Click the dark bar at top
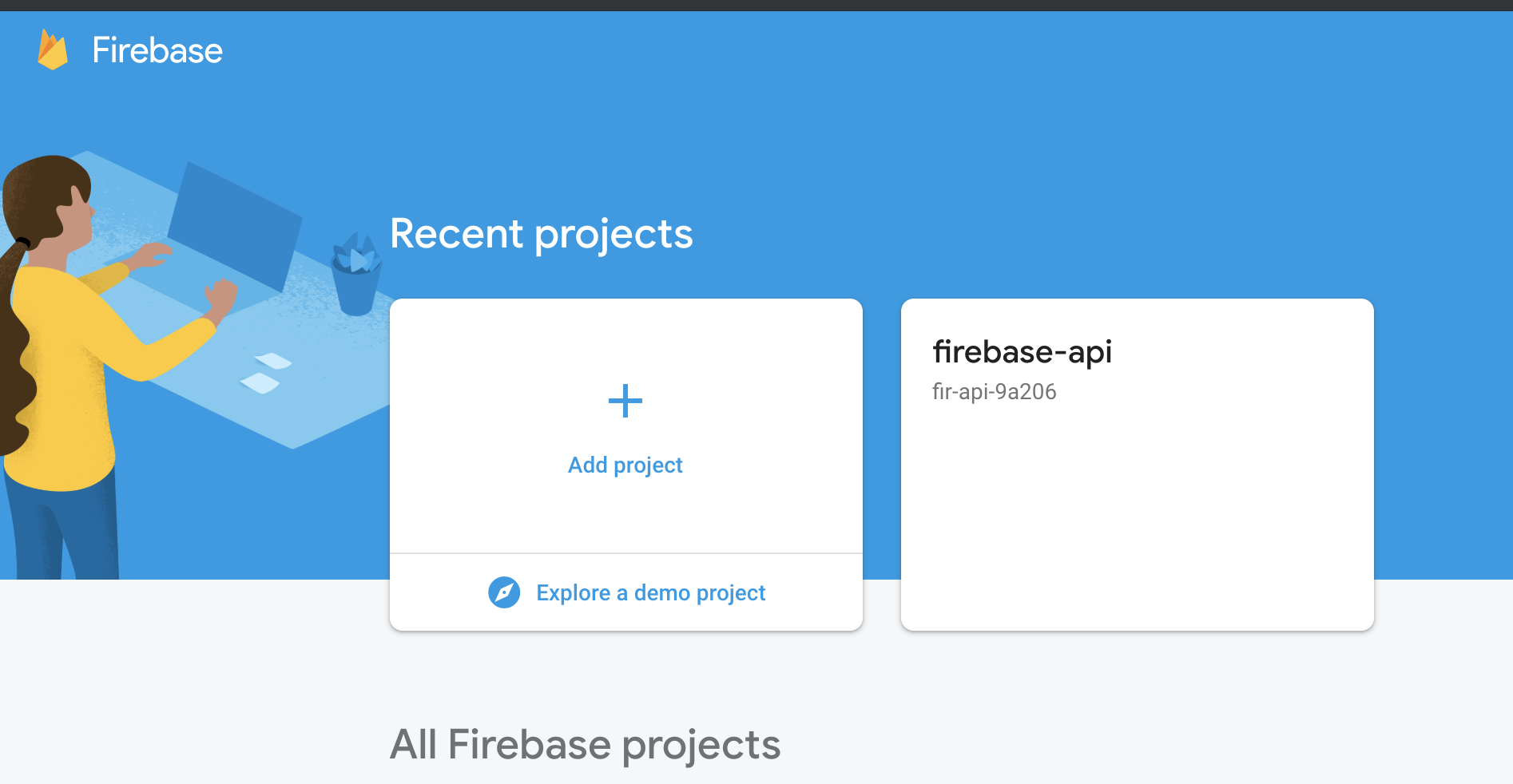 [x=756, y=5]
